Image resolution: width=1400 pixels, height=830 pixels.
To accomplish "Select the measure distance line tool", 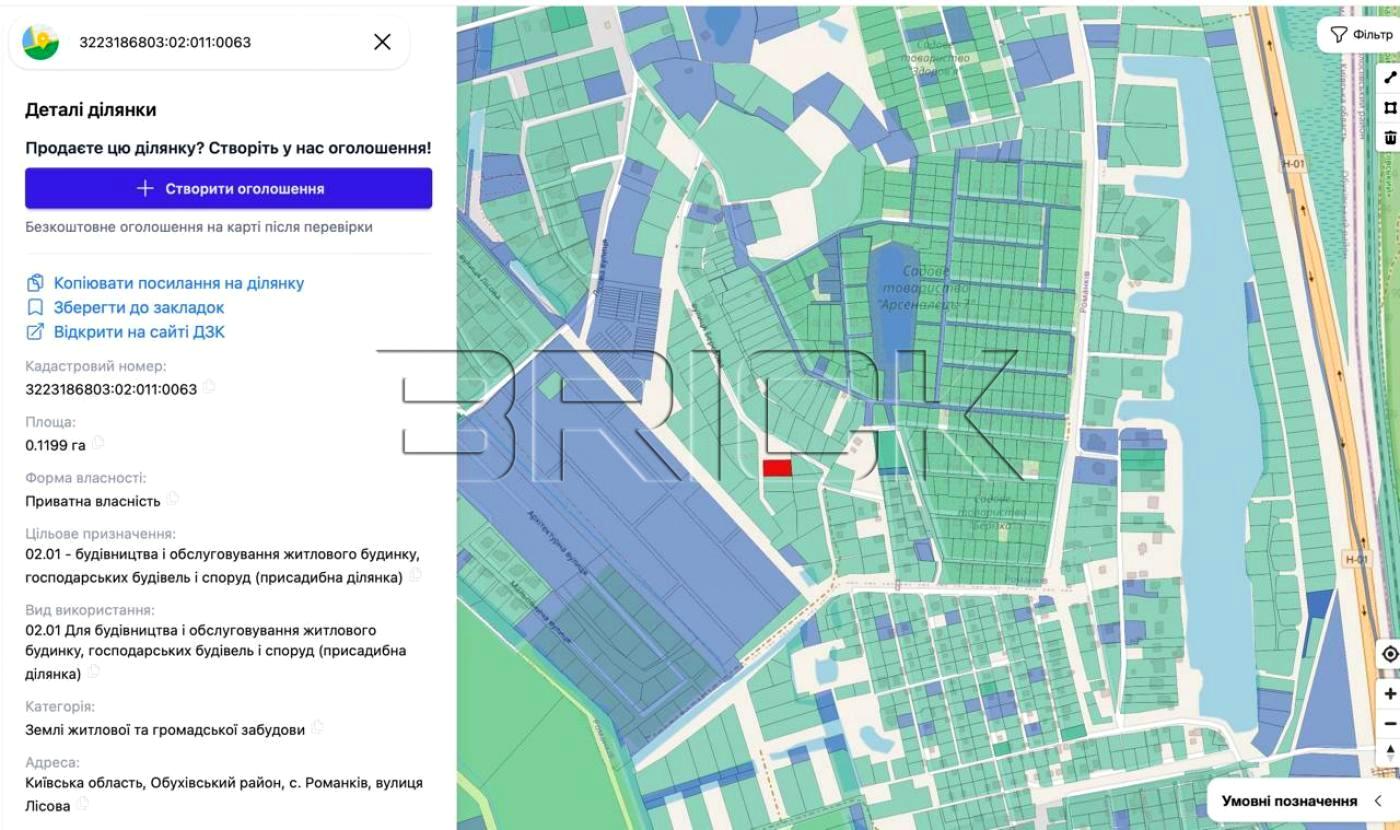I will [x=1390, y=77].
